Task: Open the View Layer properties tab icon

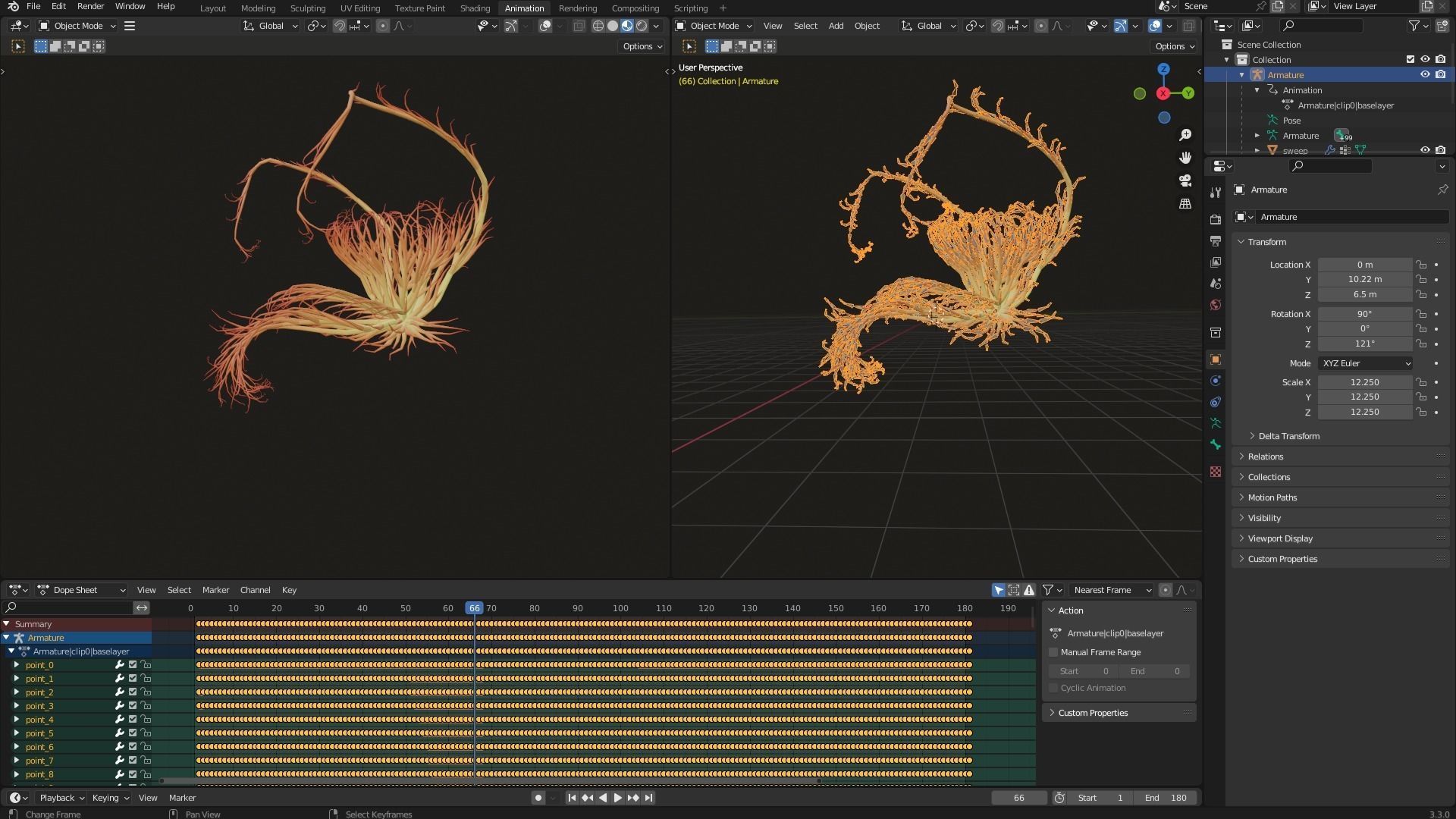Action: point(1216,262)
